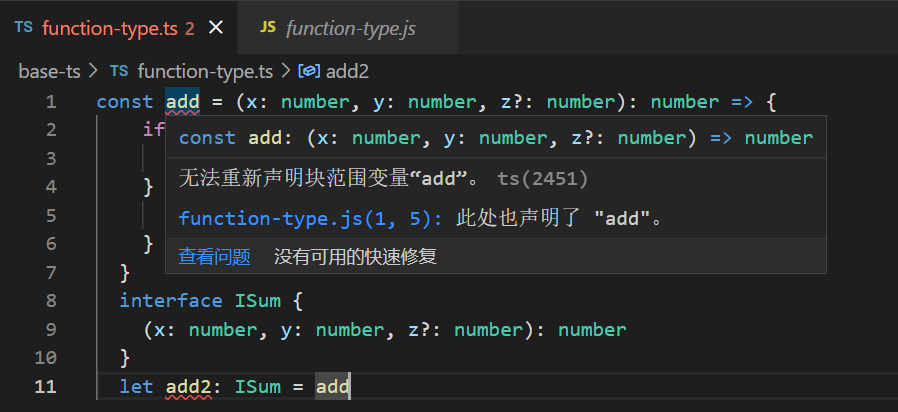Open the function-type.ts breadcrumb dropdown
The width and height of the screenshot is (898, 412).
[x=204, y=71]
